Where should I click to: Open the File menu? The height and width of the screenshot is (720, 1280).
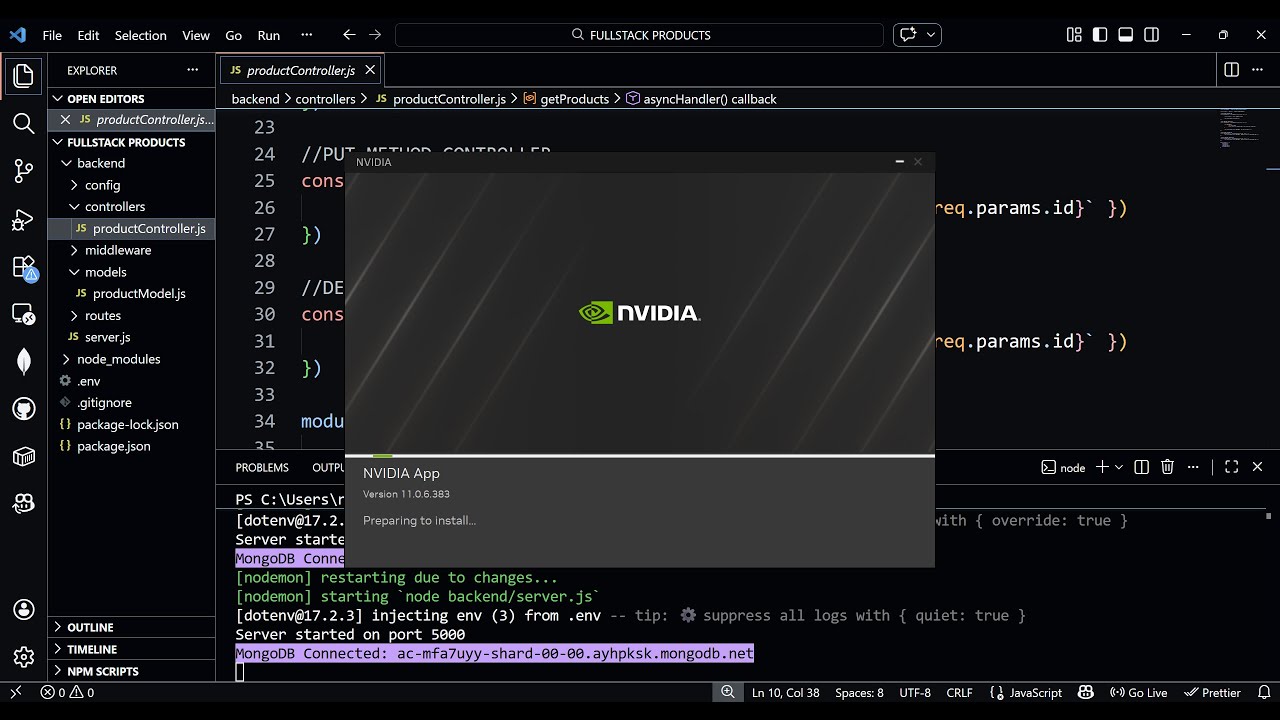[52, 35]
